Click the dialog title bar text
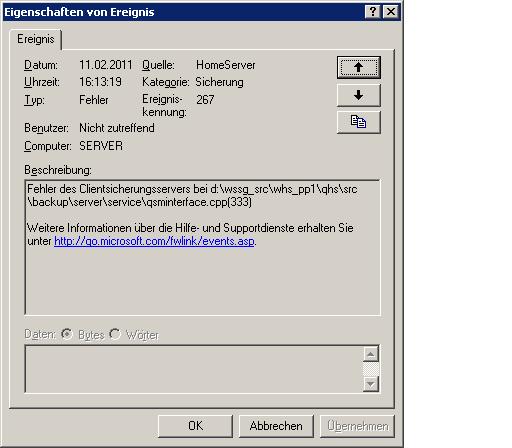 click(x=79, y=12)
